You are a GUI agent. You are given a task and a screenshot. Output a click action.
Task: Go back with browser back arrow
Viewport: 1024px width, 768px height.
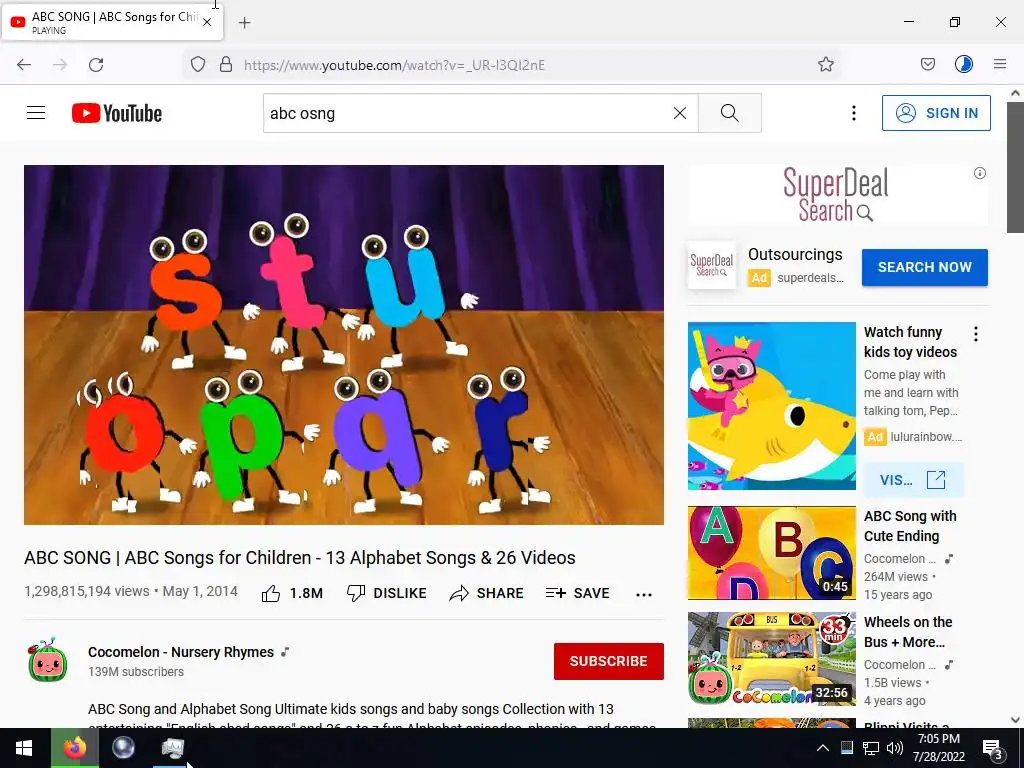pos(24,64)
